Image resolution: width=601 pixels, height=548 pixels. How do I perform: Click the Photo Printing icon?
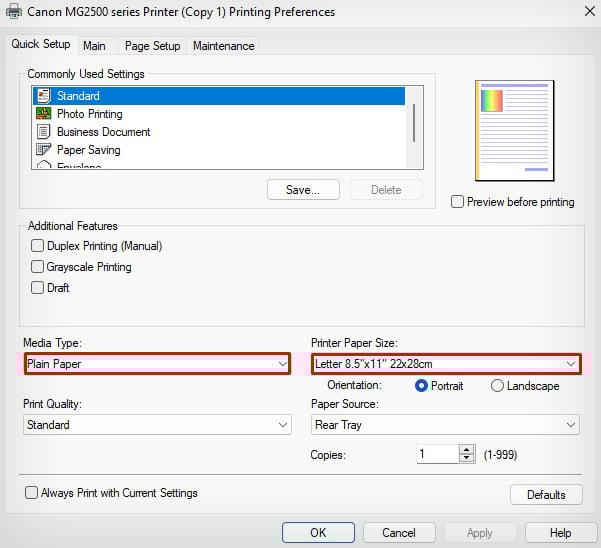click(43, 113)
